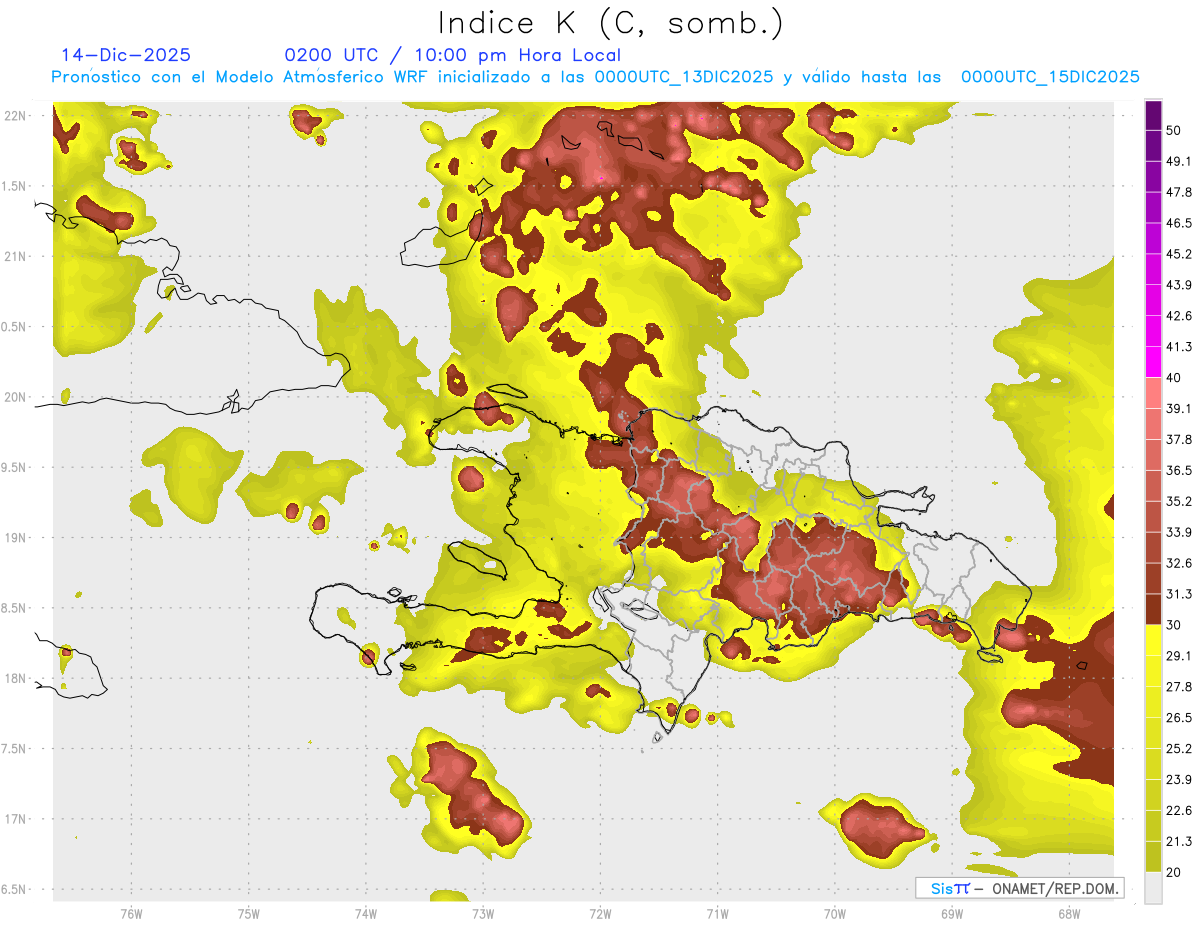This screenshot has height=927, width=1200.
Task: Click the dark purple swatch above 50
Action: pyautogui.click(x=1153, y=115)
